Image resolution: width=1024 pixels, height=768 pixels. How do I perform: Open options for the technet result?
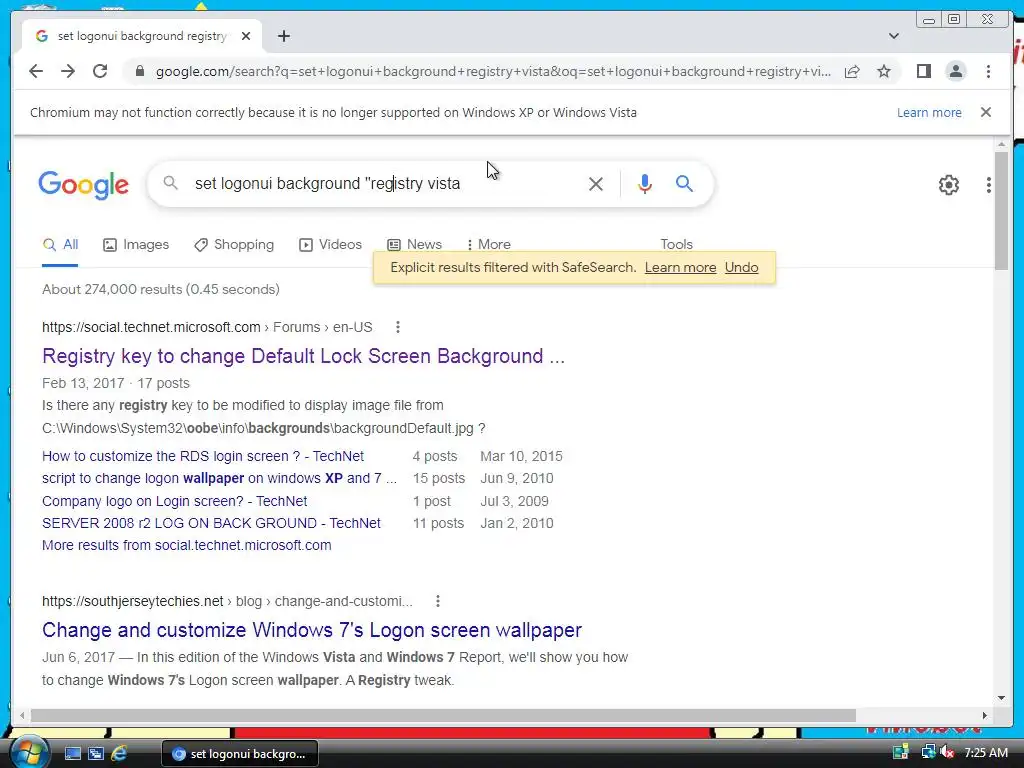click(x=398, y=327)
